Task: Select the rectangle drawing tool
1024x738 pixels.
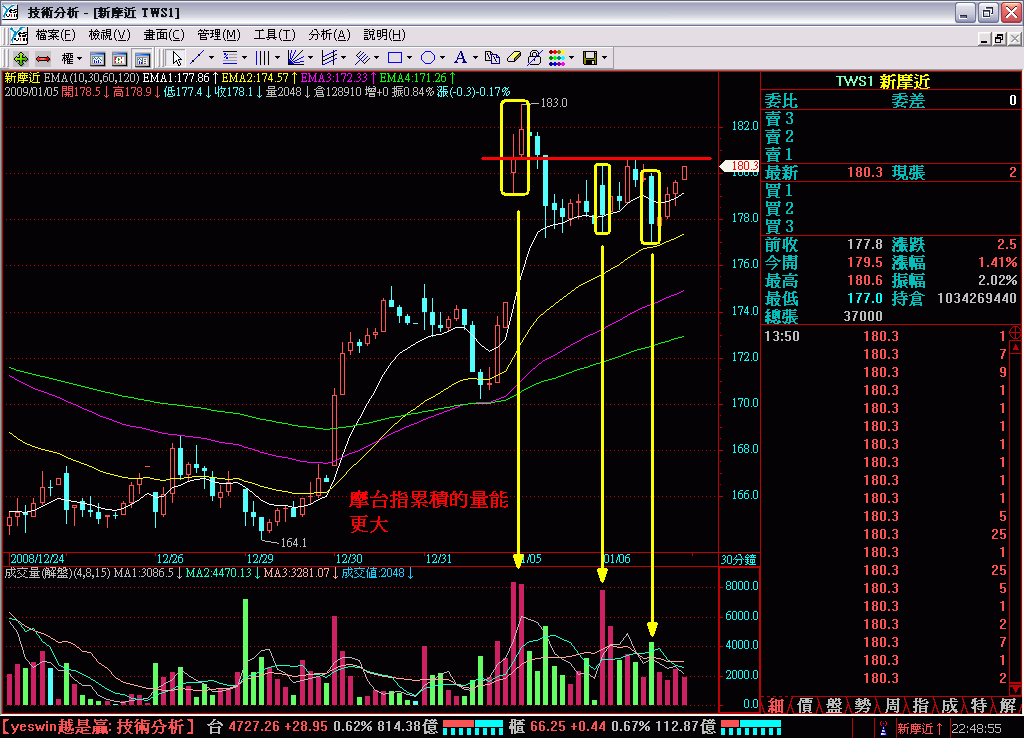Action: [x=395, y=58]
